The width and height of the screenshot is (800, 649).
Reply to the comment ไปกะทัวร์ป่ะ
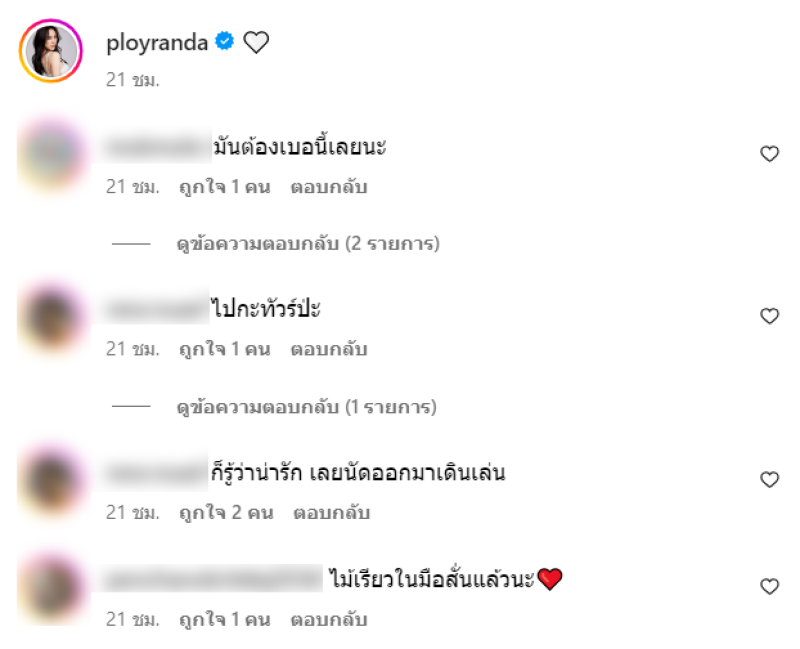(329, 350)
